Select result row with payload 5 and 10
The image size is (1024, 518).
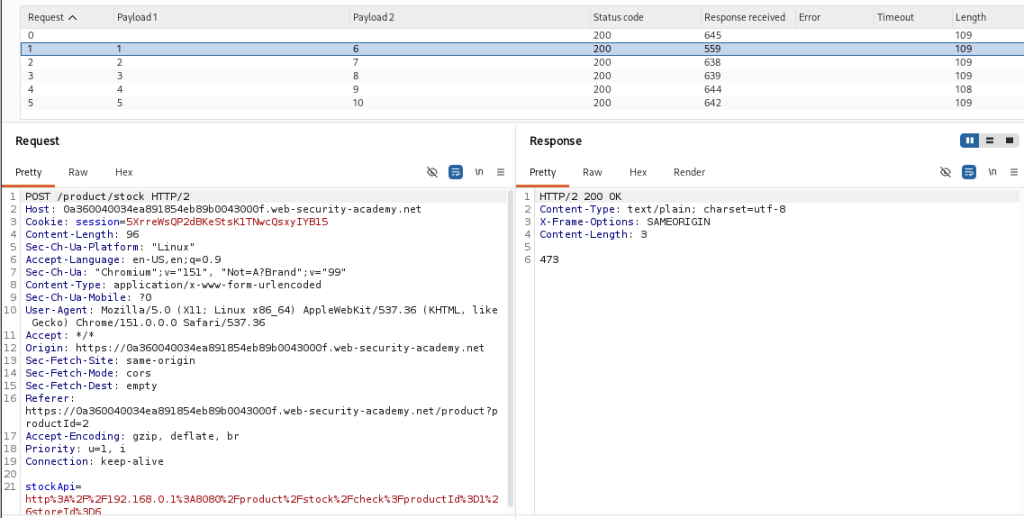[x=522, y=103]
